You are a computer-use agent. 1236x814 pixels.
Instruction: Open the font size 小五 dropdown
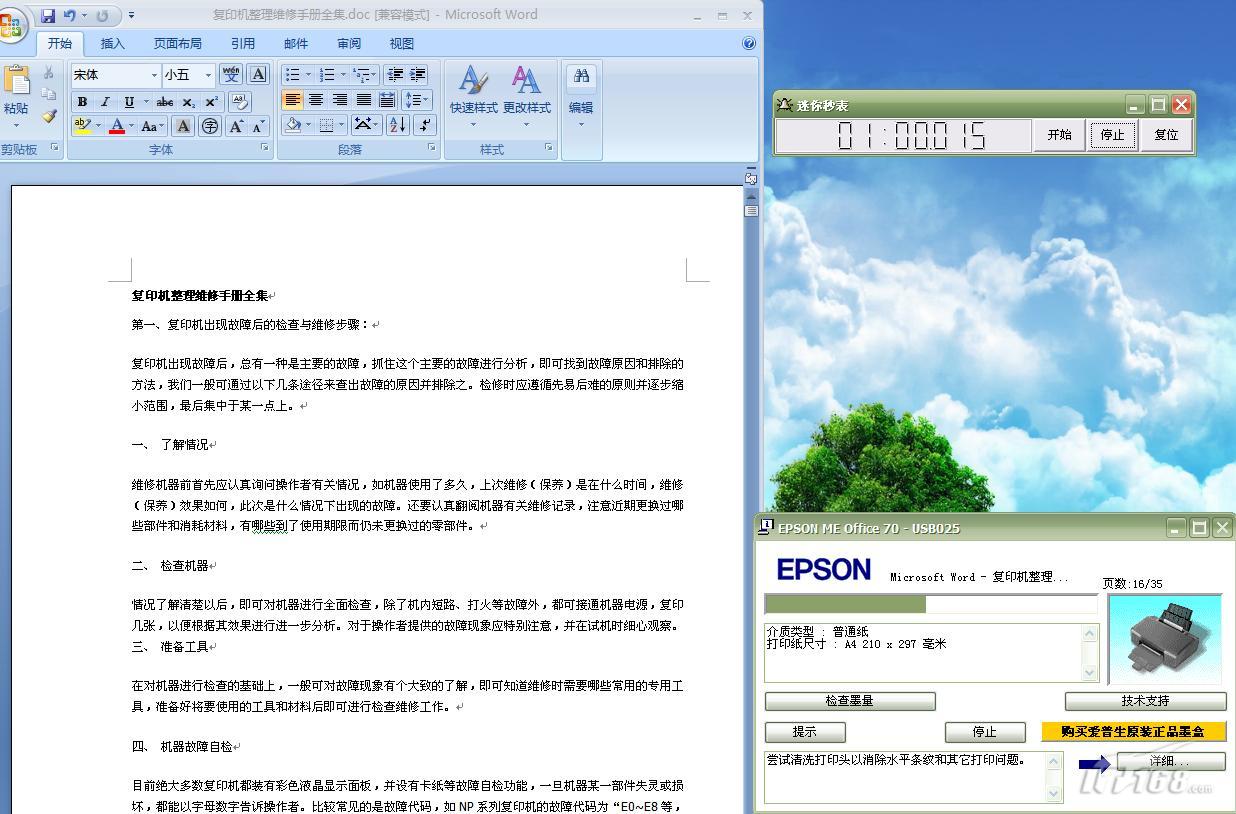[x=208, y=75]
